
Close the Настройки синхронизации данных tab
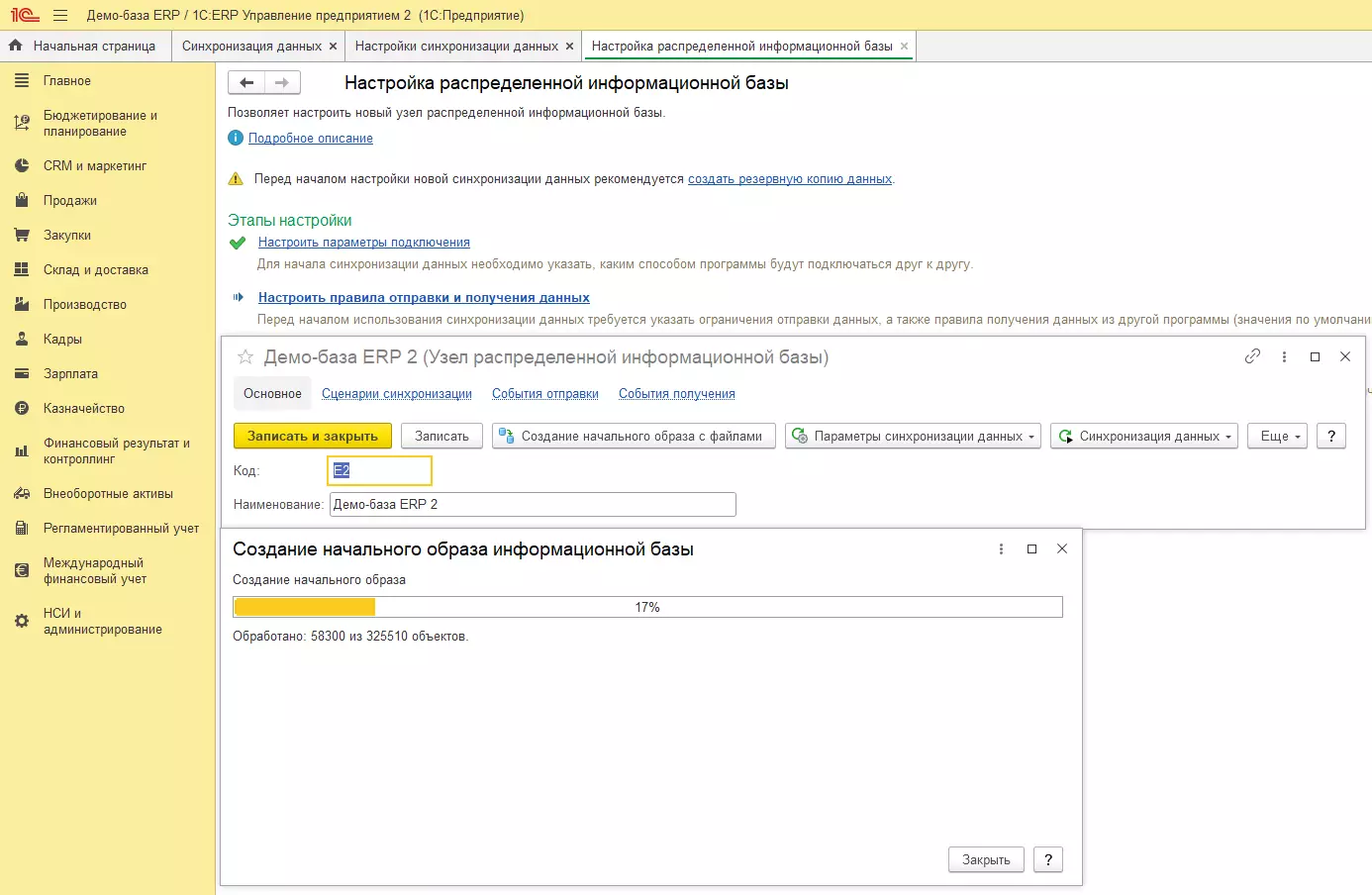tap(569, 47)
